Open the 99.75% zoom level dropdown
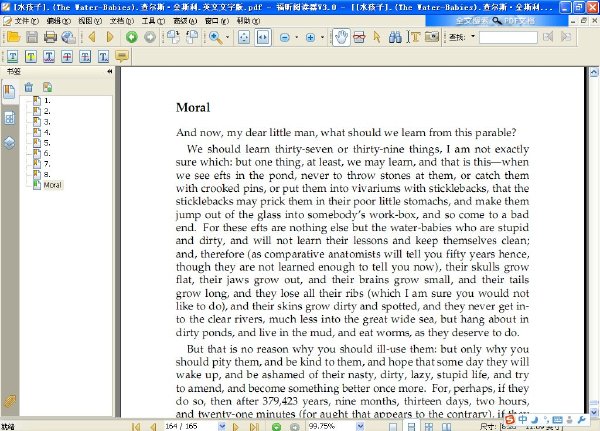 tap(360, 426)
